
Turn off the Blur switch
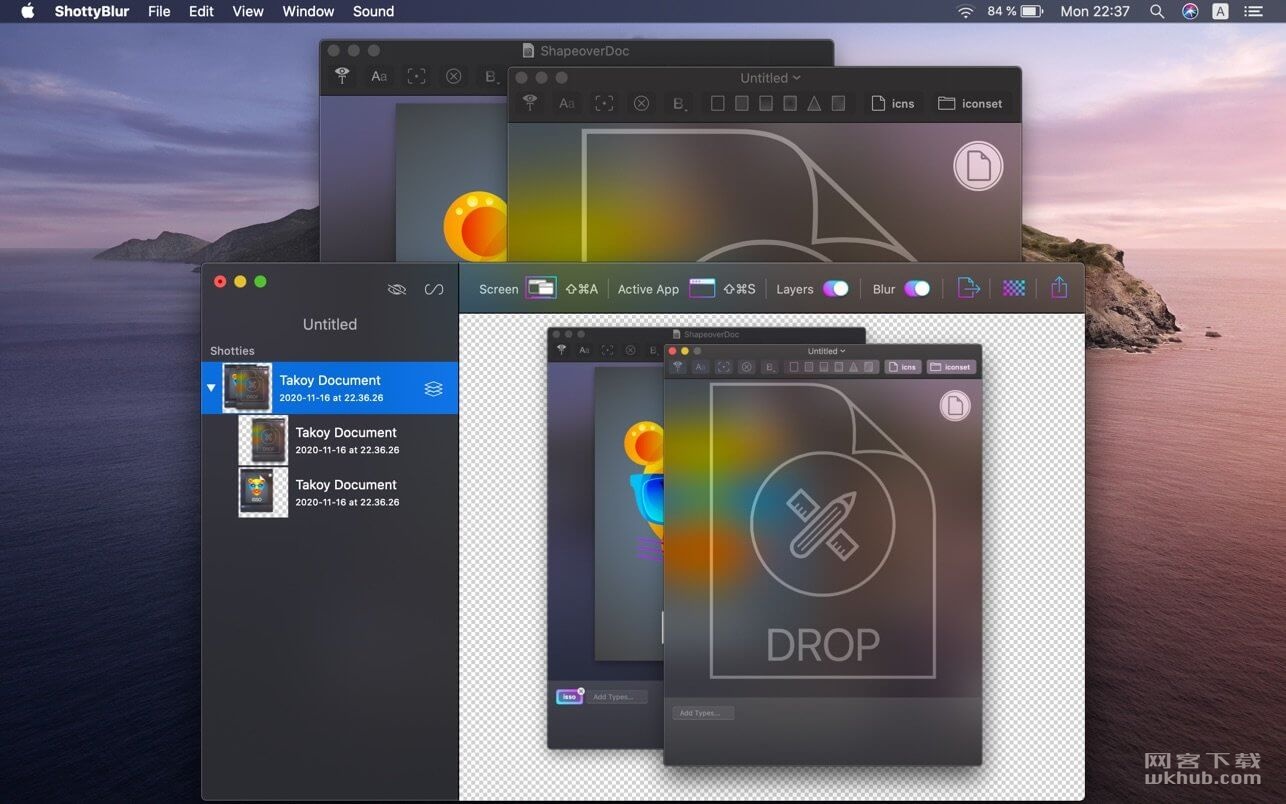point(916,288)
